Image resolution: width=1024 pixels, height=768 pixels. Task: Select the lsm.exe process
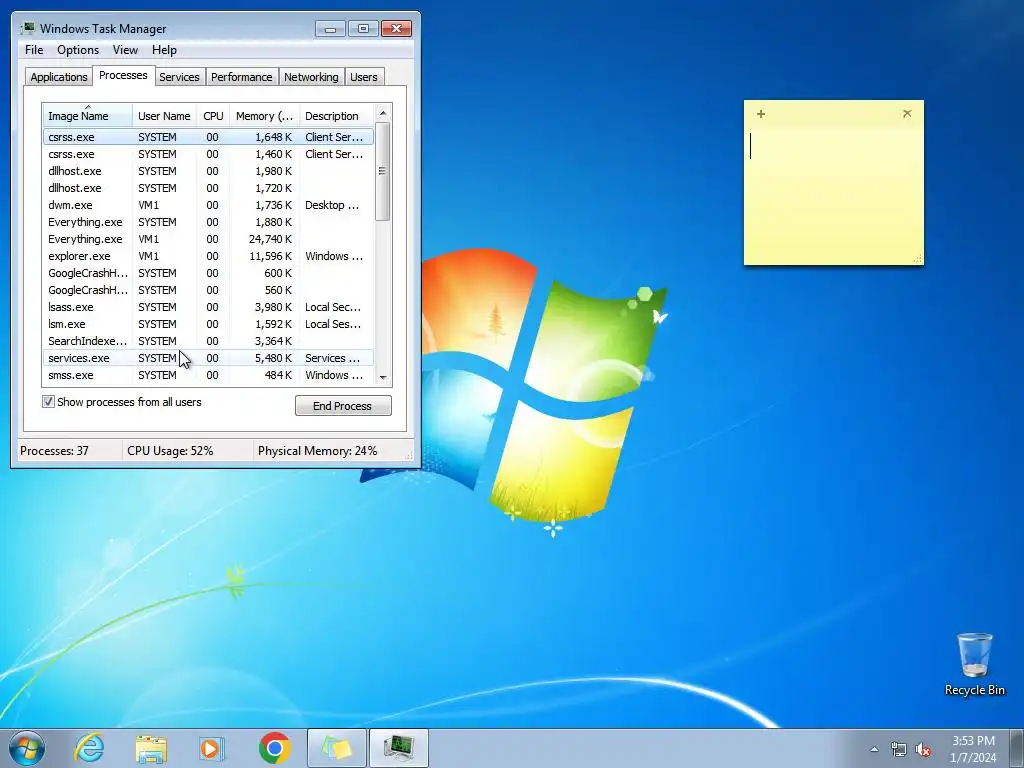[208, 324]
